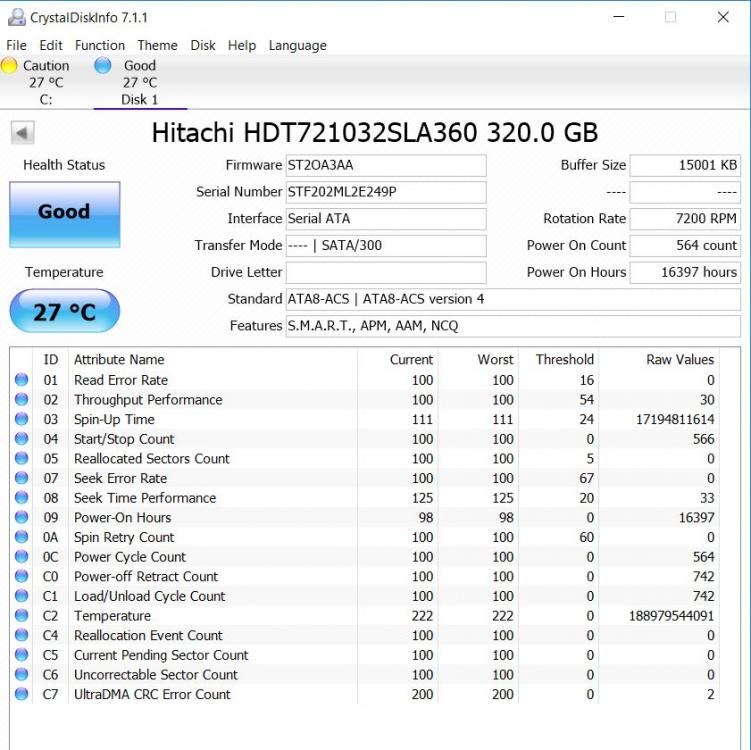Click status orb of Seek Error Rate row
The image size is (751, 750).
[x=22, y=478]
